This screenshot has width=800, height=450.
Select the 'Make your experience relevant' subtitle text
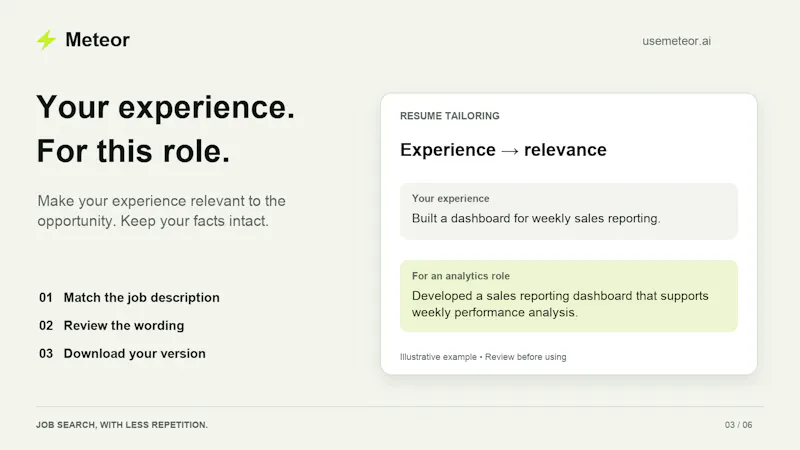click(161, 211)
